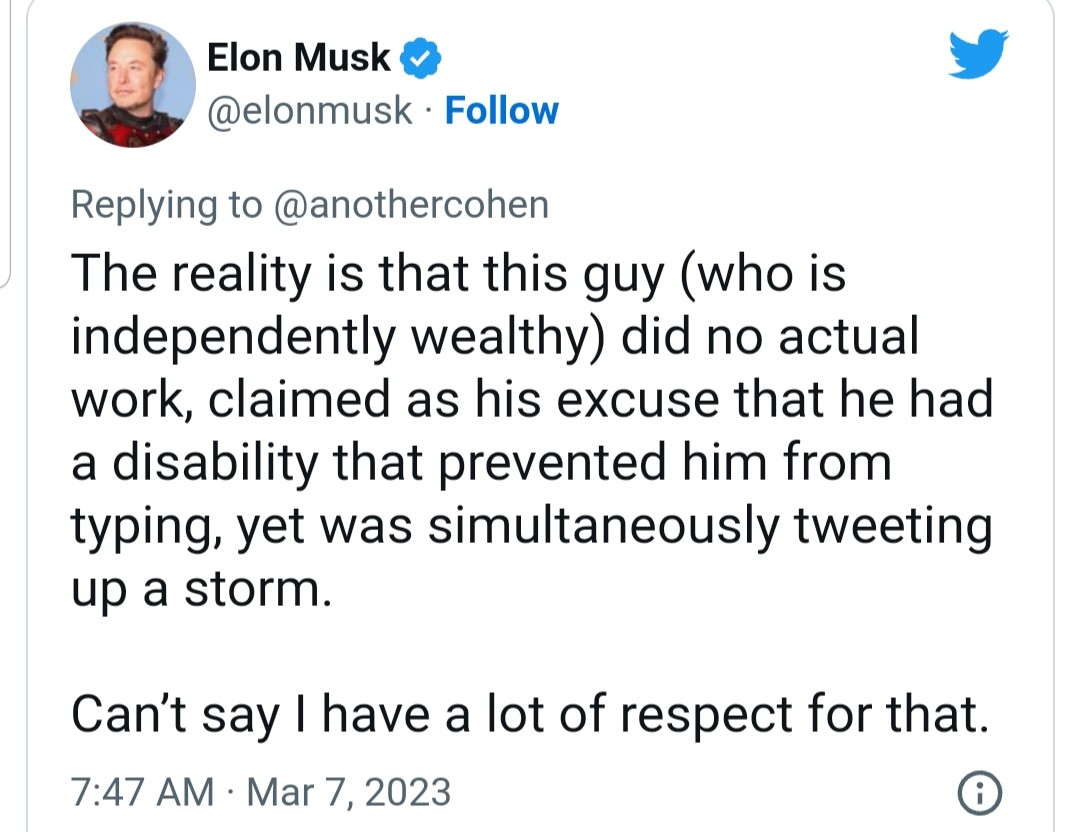
Task: Click the 7:47 AM timestamp
Action: [x=142, y=793]
